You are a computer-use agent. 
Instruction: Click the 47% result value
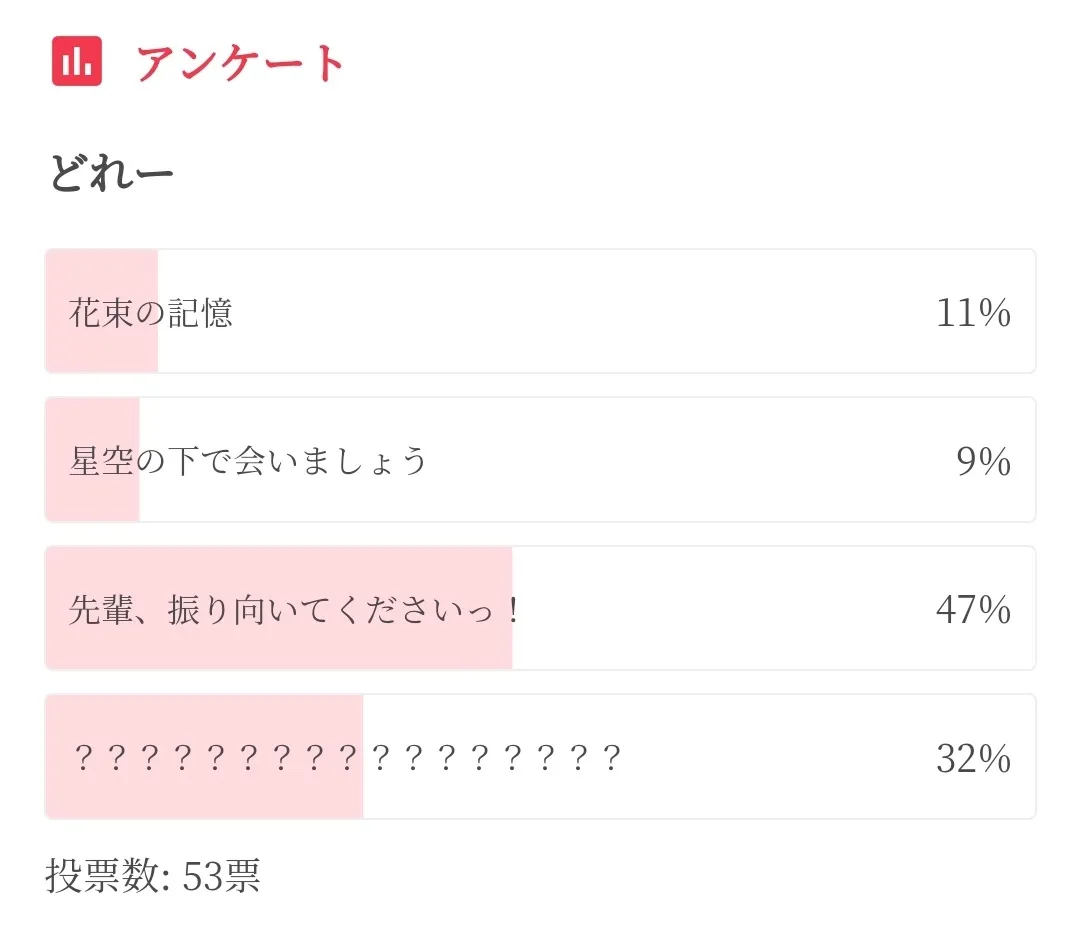point(973,609)
